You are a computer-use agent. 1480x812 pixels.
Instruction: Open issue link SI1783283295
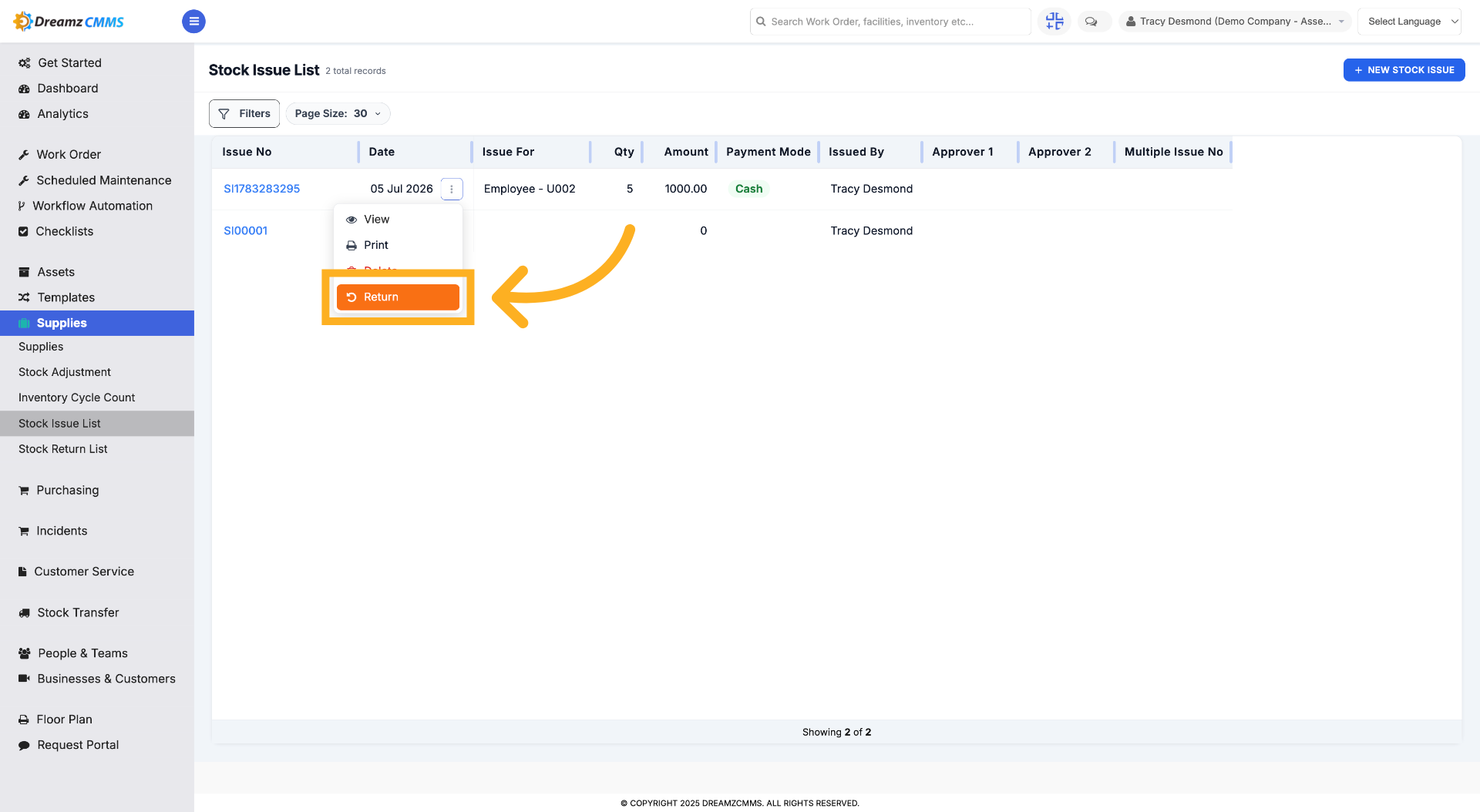coord(261,189)
